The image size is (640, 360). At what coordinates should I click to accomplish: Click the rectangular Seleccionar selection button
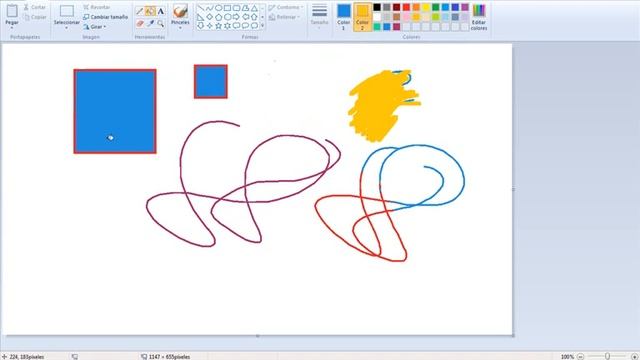point(67,11)
